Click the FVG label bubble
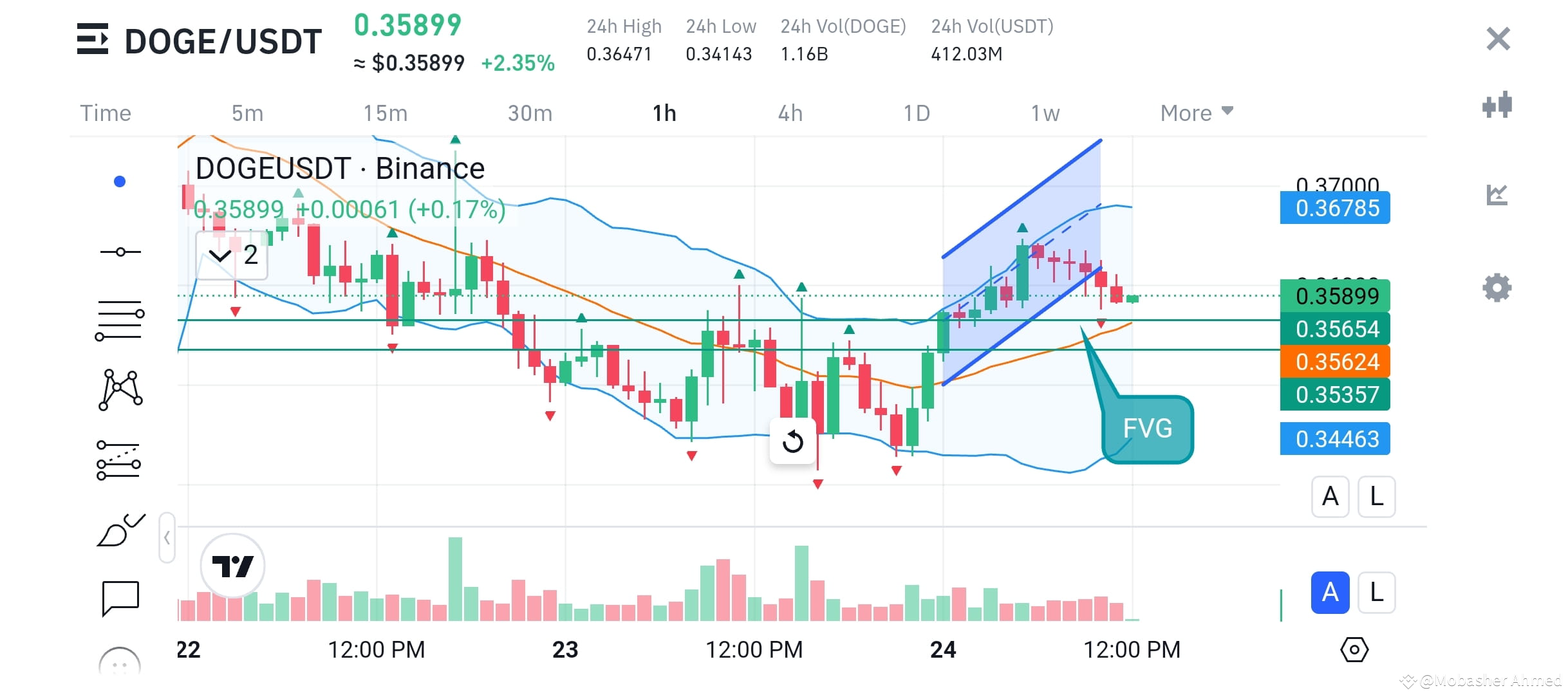The image size is (1568, 695). pyautogui.click(x=1148, y=429)
